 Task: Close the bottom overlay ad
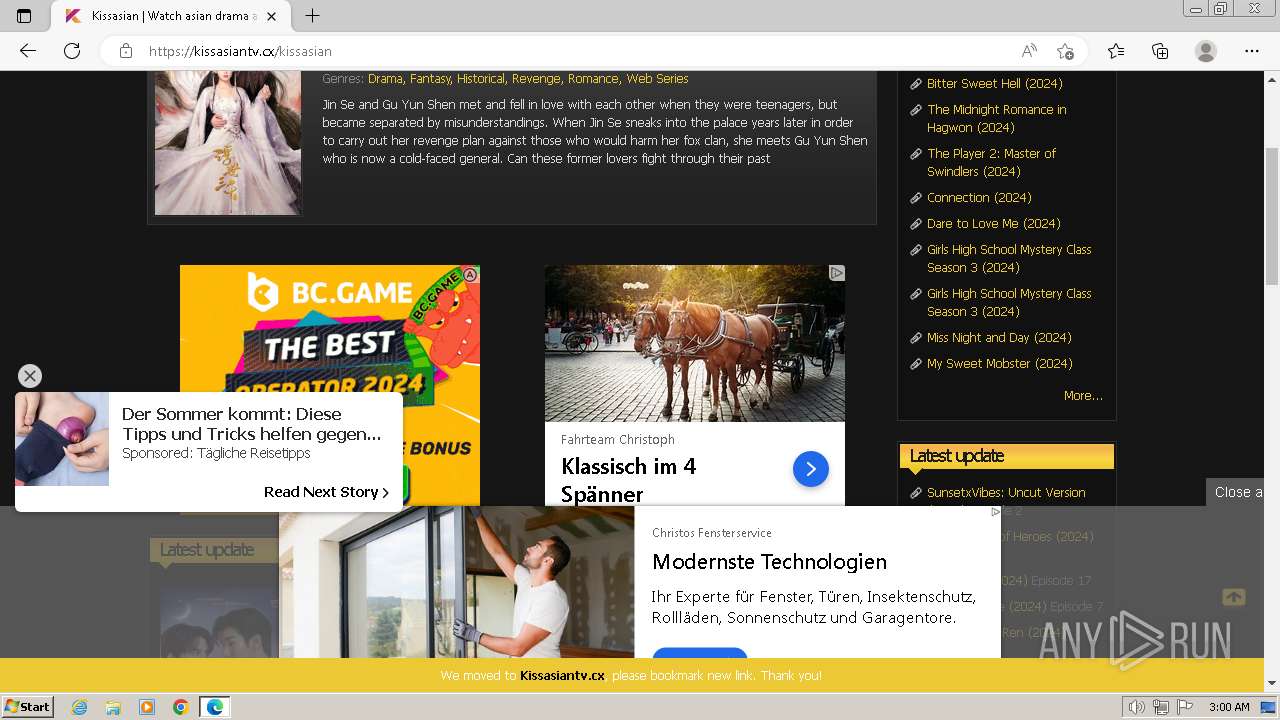[1237, 492]
